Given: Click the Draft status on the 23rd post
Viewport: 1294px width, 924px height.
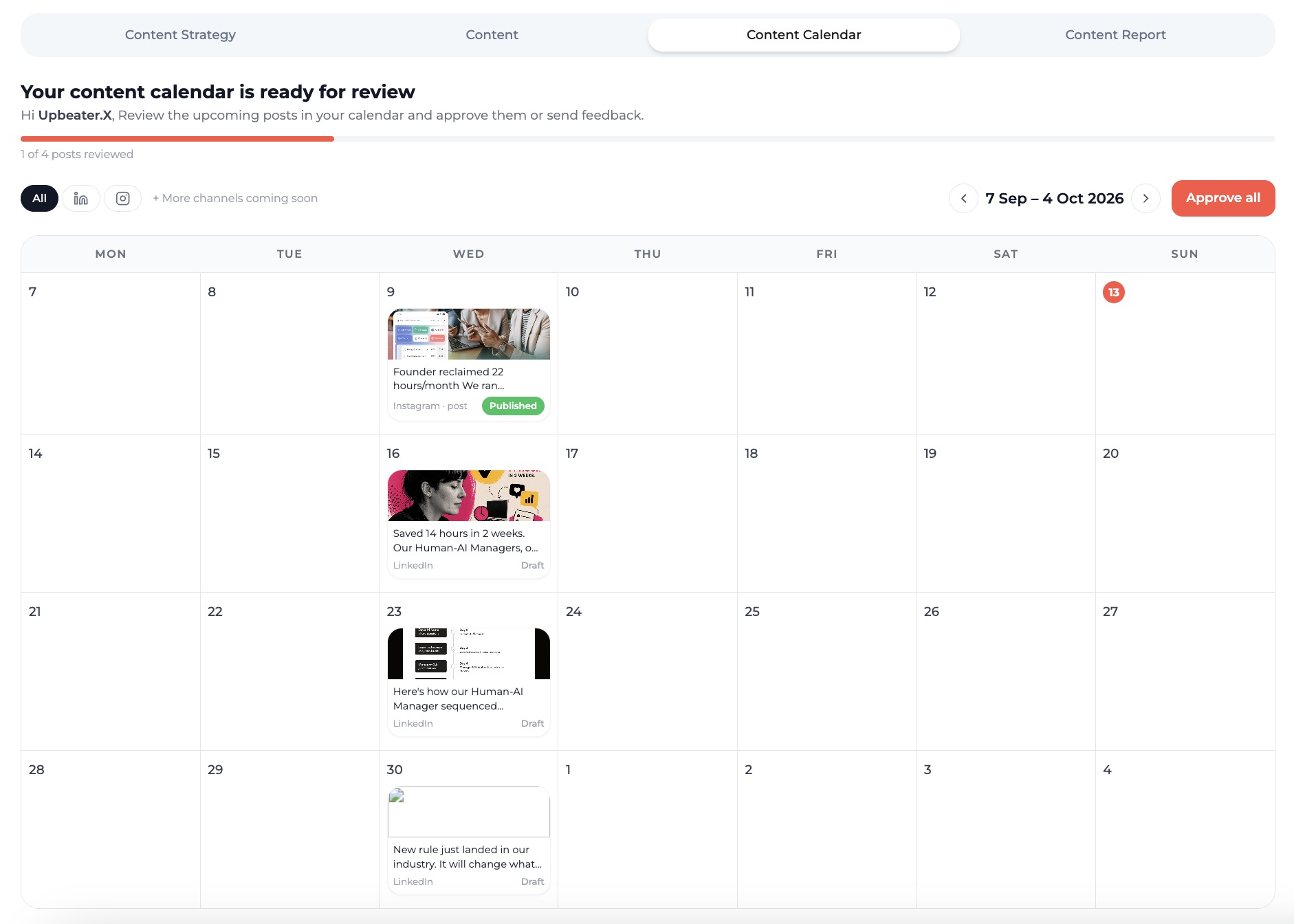Looking at the screenshot, I should [532, 723].
